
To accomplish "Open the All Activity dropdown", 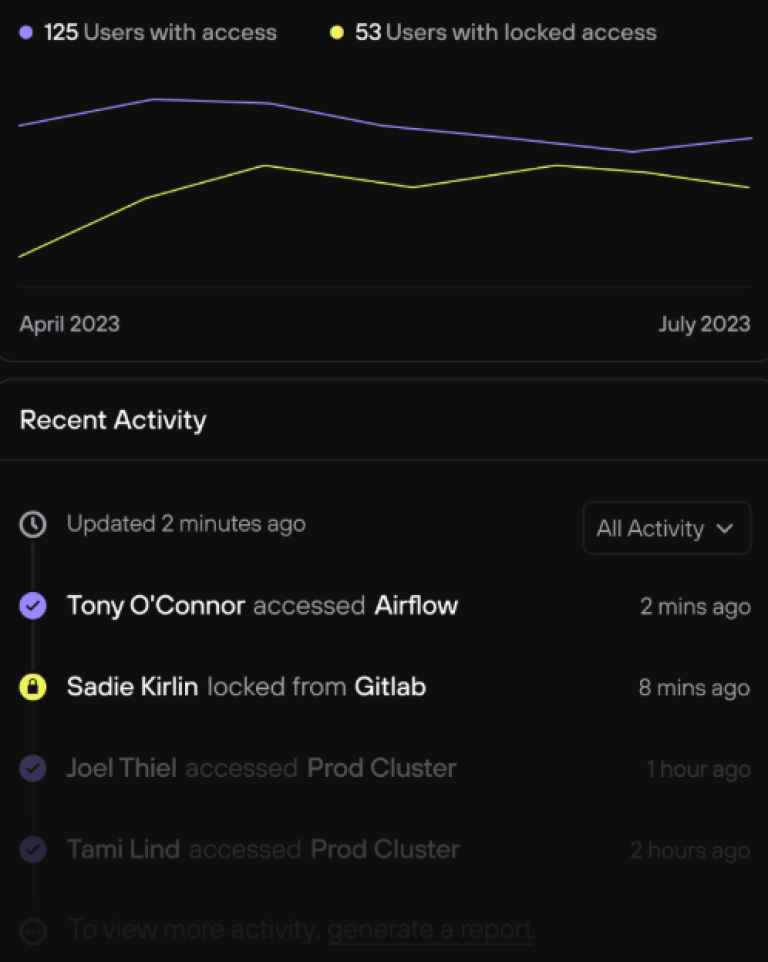I will click(666, 528).
